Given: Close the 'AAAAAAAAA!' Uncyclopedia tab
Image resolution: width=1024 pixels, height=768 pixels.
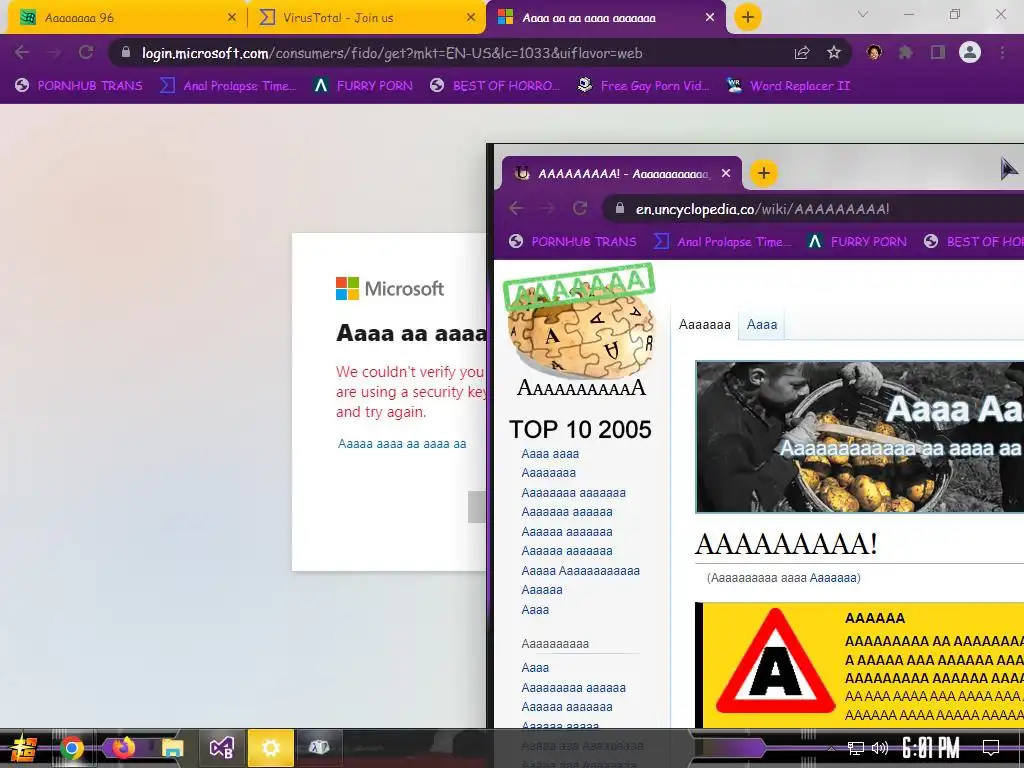Looking at the screenshot, I should tap(726, 174).
